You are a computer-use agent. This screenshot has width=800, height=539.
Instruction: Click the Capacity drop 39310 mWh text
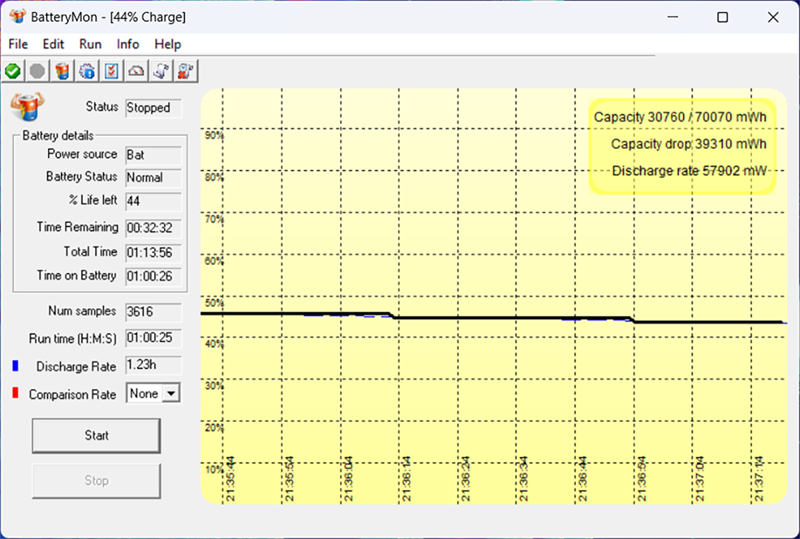[x=689, y=144]
